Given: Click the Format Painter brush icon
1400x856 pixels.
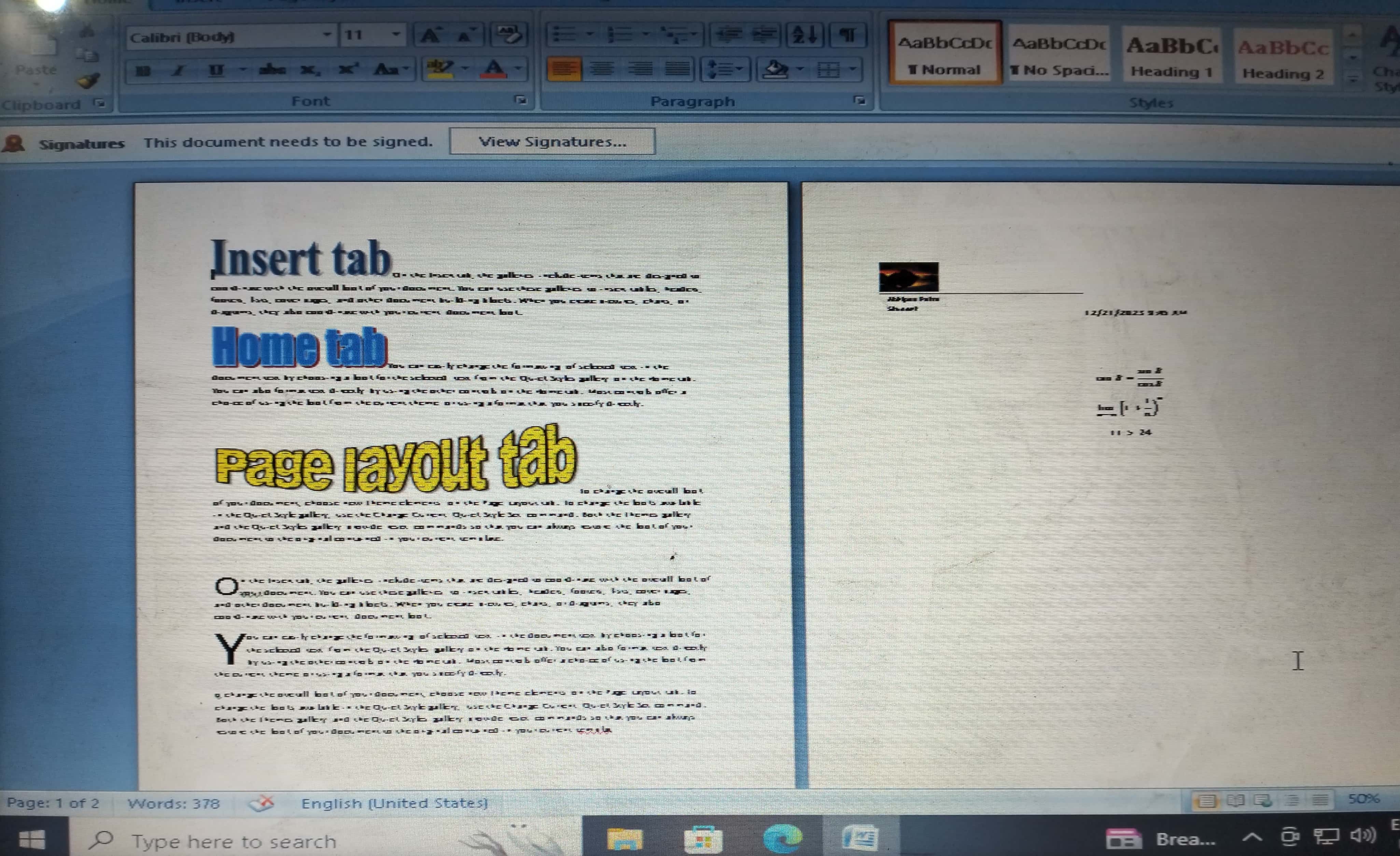Looking at the screenshot, I should tap(88, 81).
